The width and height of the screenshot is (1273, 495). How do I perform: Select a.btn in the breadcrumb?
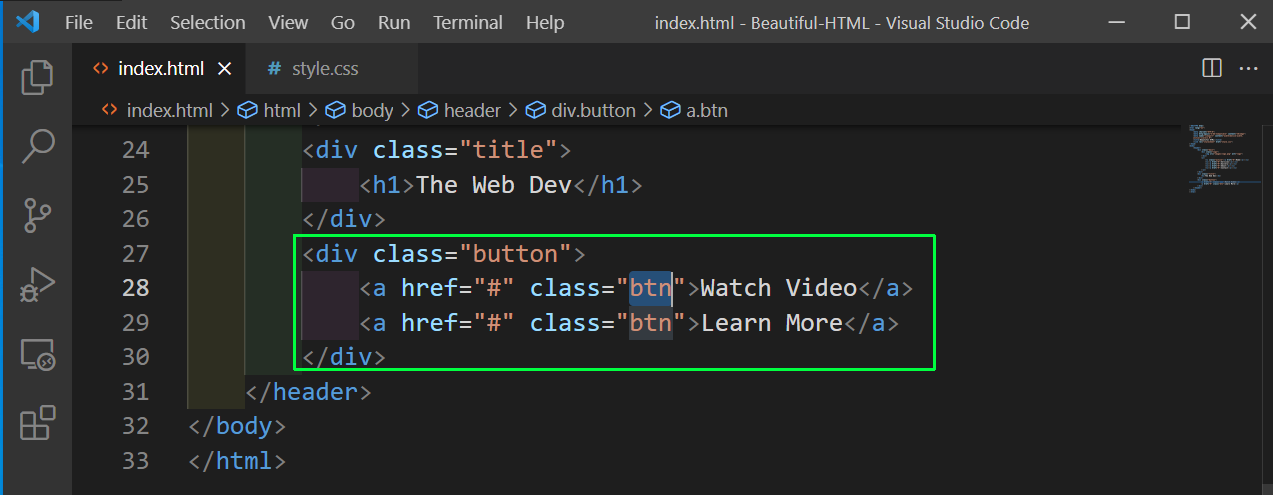(694, 110)
